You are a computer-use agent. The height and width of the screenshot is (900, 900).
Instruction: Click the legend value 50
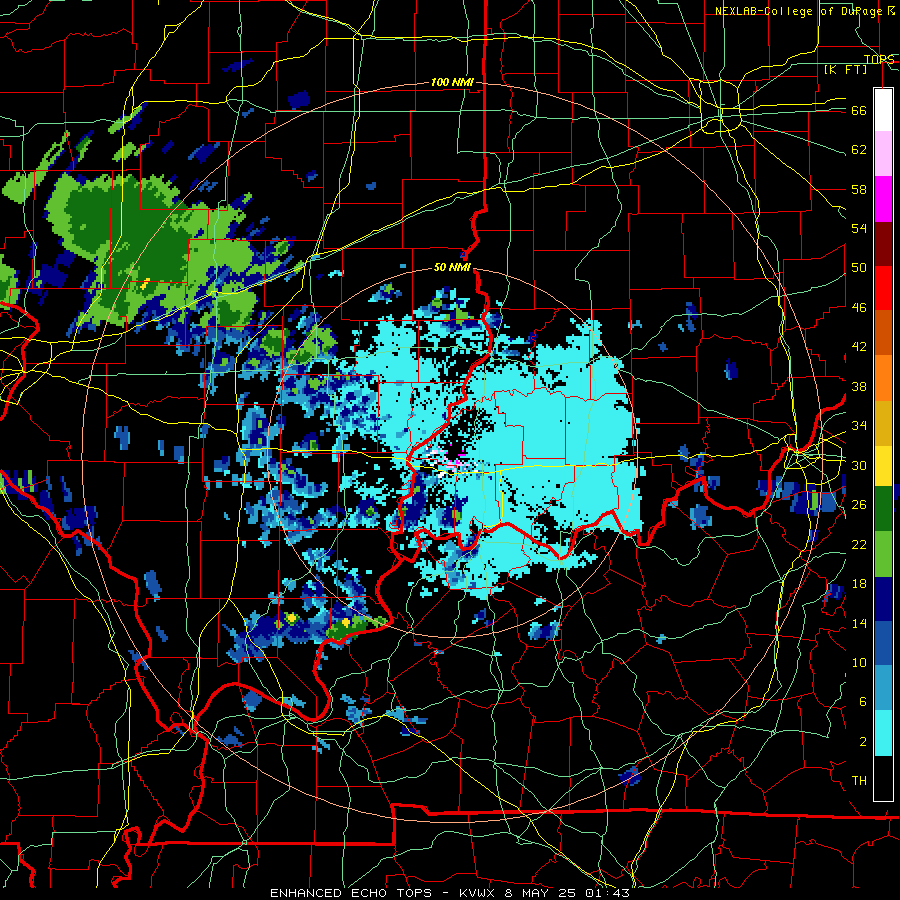click(x=859, y=268)
